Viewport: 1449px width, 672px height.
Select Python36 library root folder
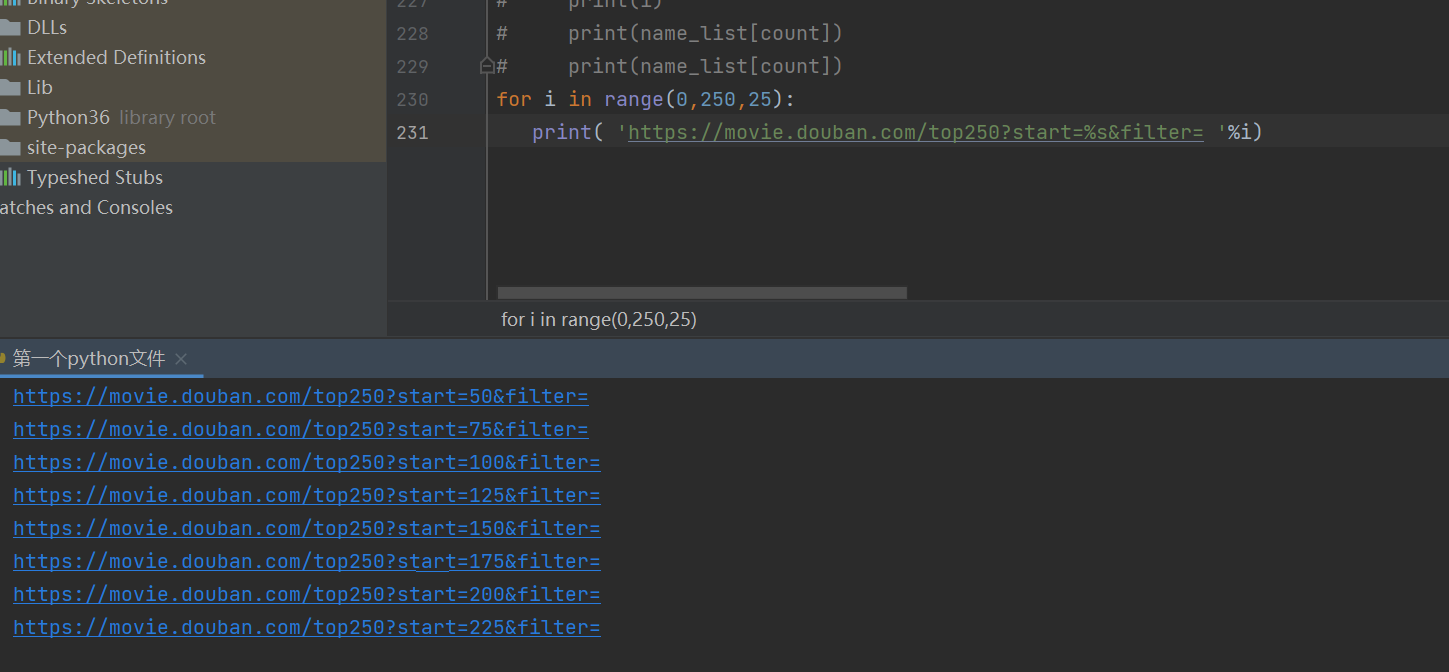point(121,117)
